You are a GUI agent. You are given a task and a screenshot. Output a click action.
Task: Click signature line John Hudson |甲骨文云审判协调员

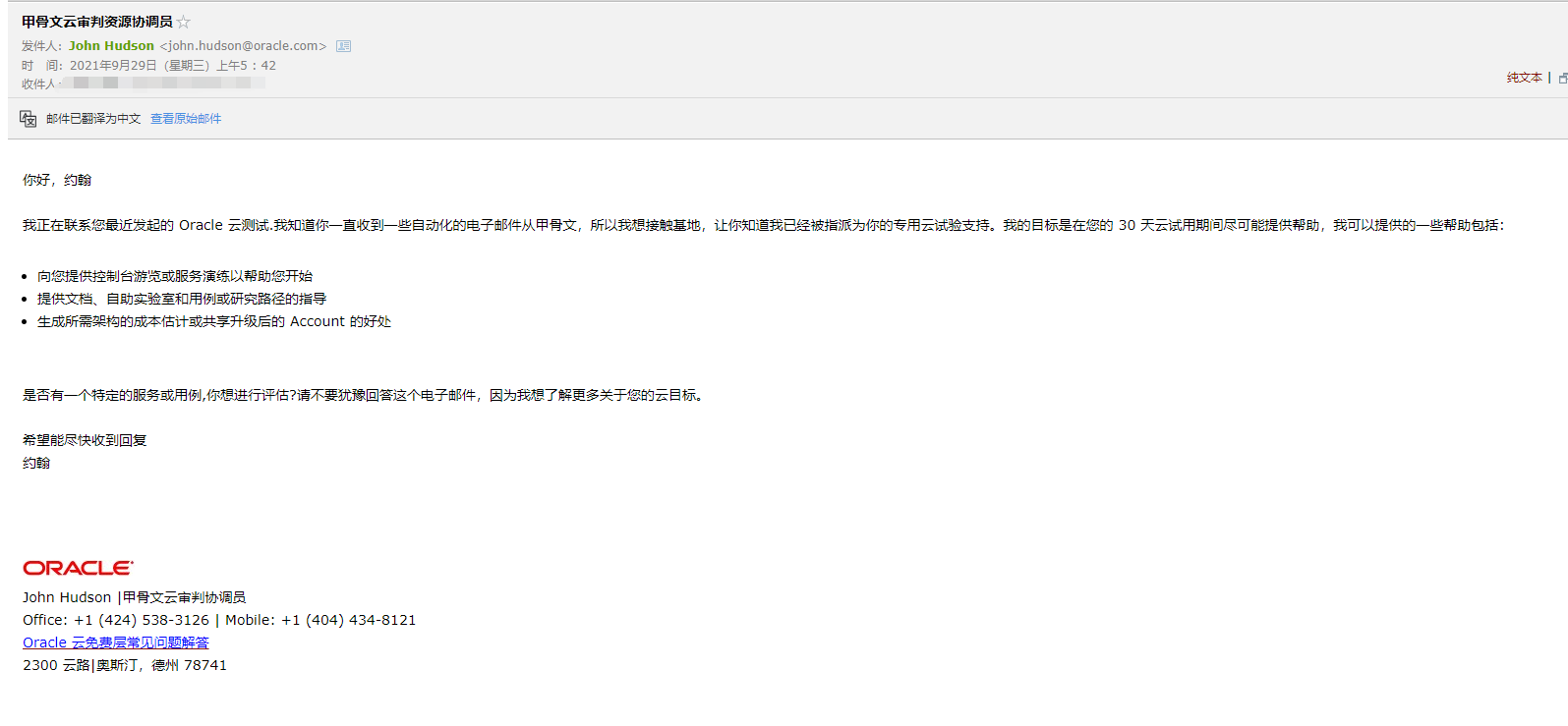point(134,597)
